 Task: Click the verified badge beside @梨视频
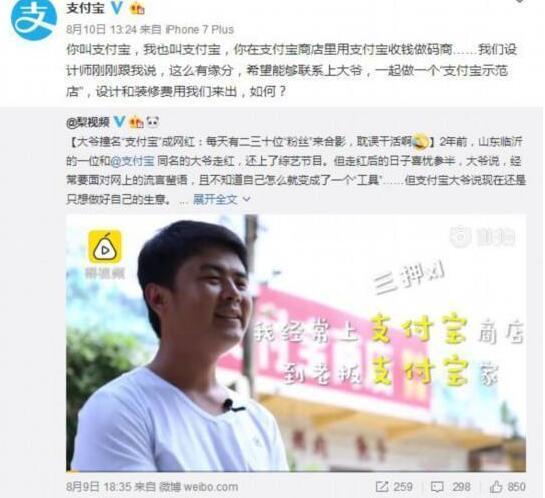(120, 122)
